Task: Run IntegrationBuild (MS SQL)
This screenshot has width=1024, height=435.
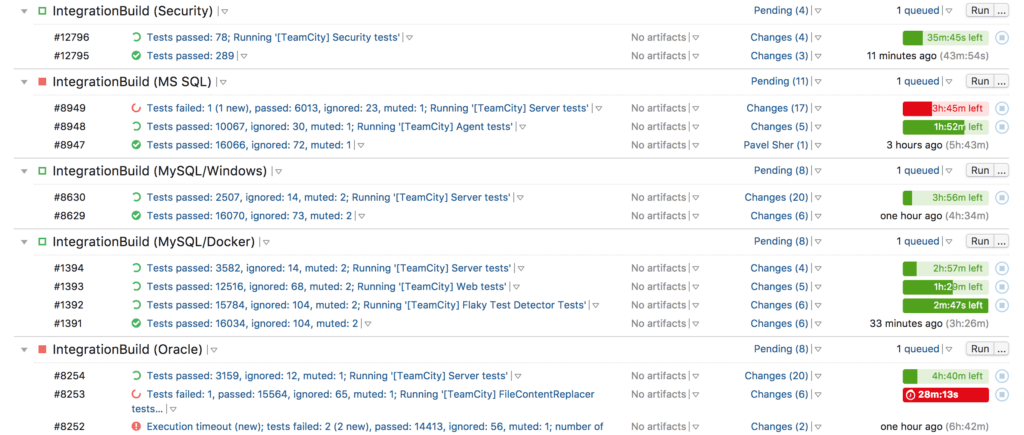Action: 980,82
